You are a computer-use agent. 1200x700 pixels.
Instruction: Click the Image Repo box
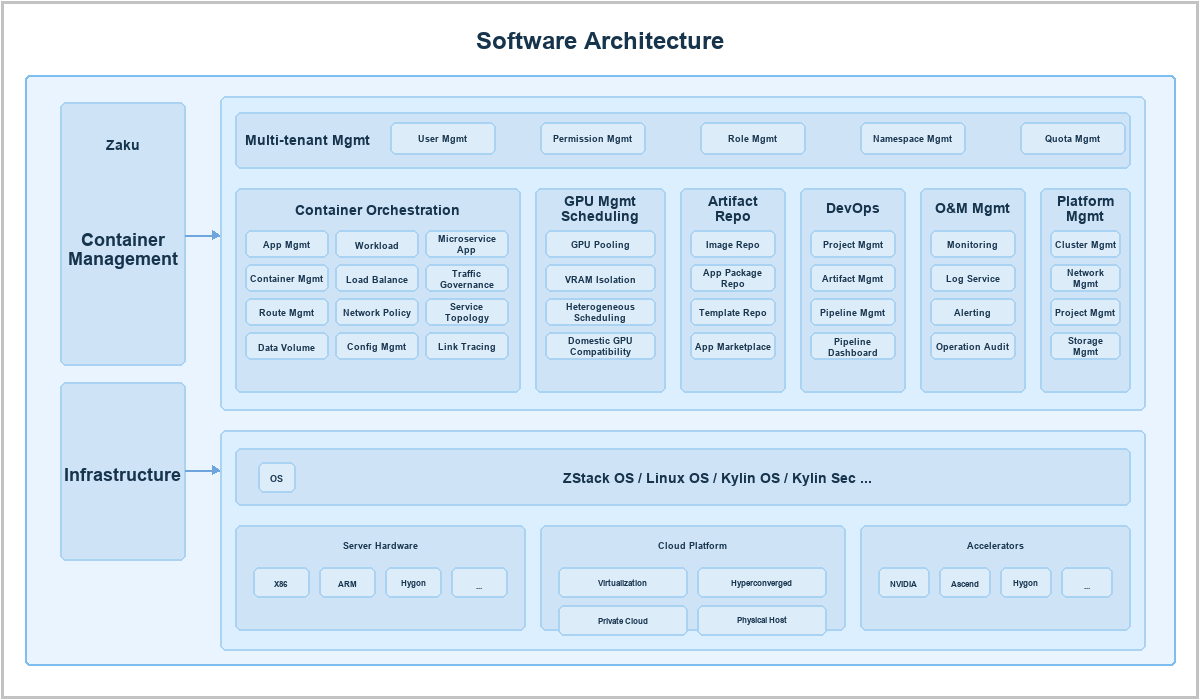pyautogui.click(x=733, y=245)
